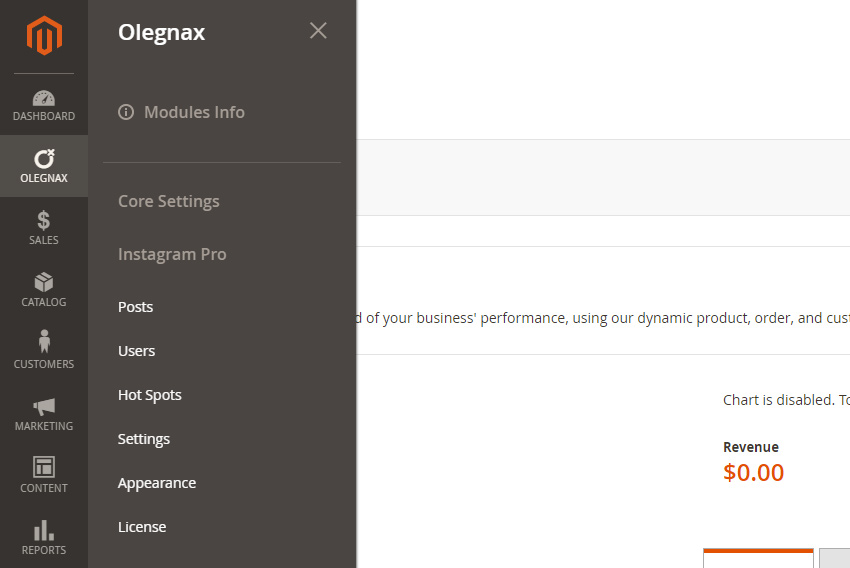This screenshot has width=850, height=568.
Task: Go to Posts under Instagram Pro
Action: 136,307
